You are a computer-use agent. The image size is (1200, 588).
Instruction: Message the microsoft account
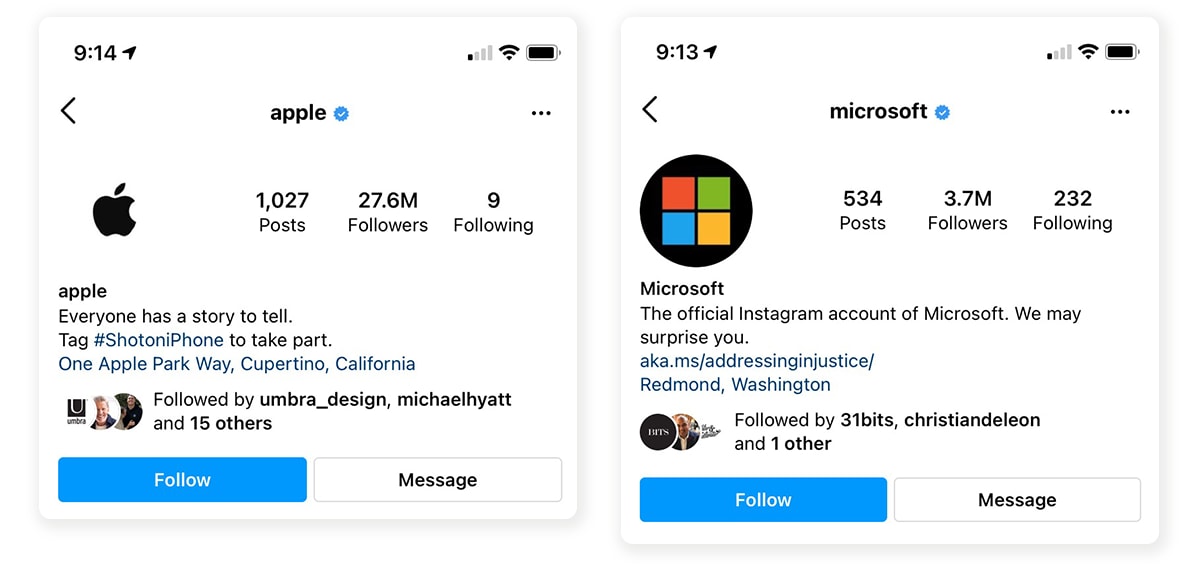click(x=1017, y=500)
